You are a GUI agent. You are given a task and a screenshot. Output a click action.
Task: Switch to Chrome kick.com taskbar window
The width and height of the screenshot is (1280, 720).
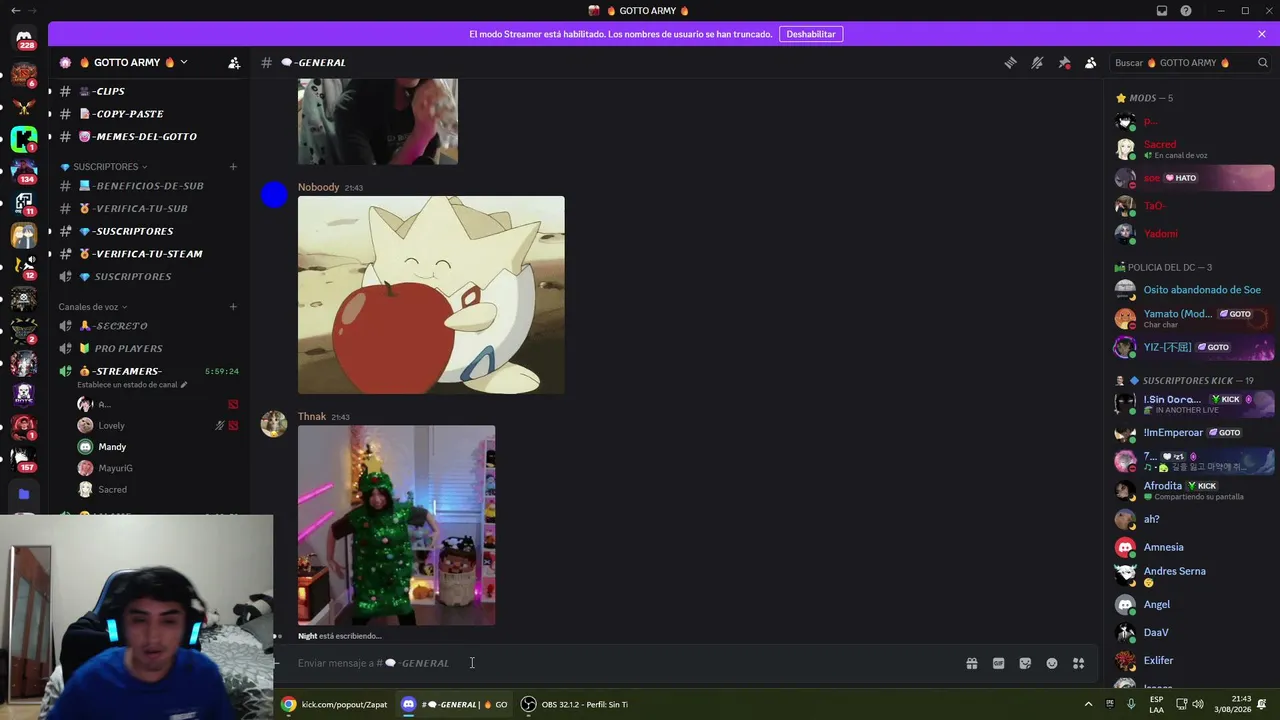[335, 704]
